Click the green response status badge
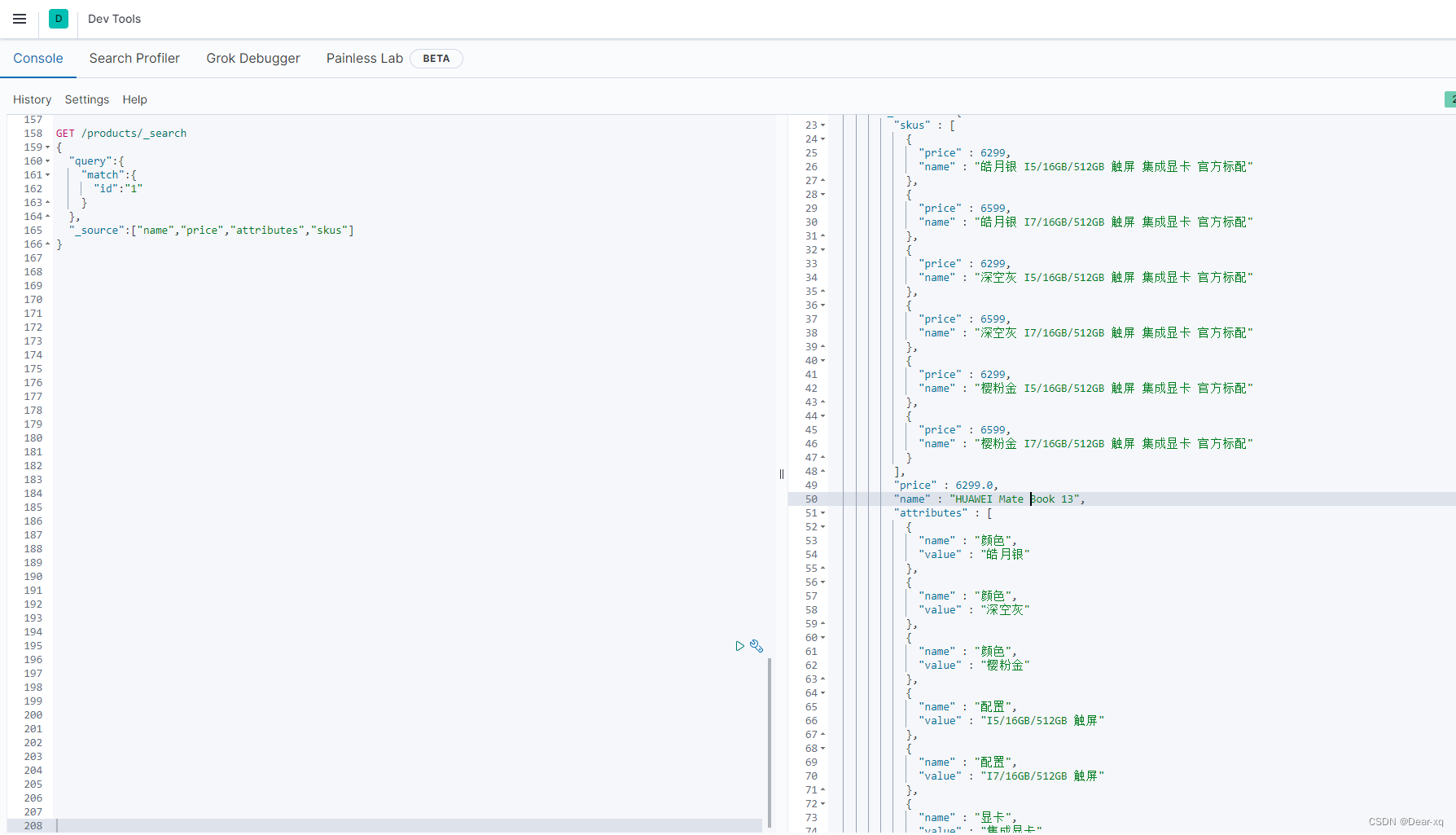This screenshot has width=1456, height=835. tap(1450, 99)
